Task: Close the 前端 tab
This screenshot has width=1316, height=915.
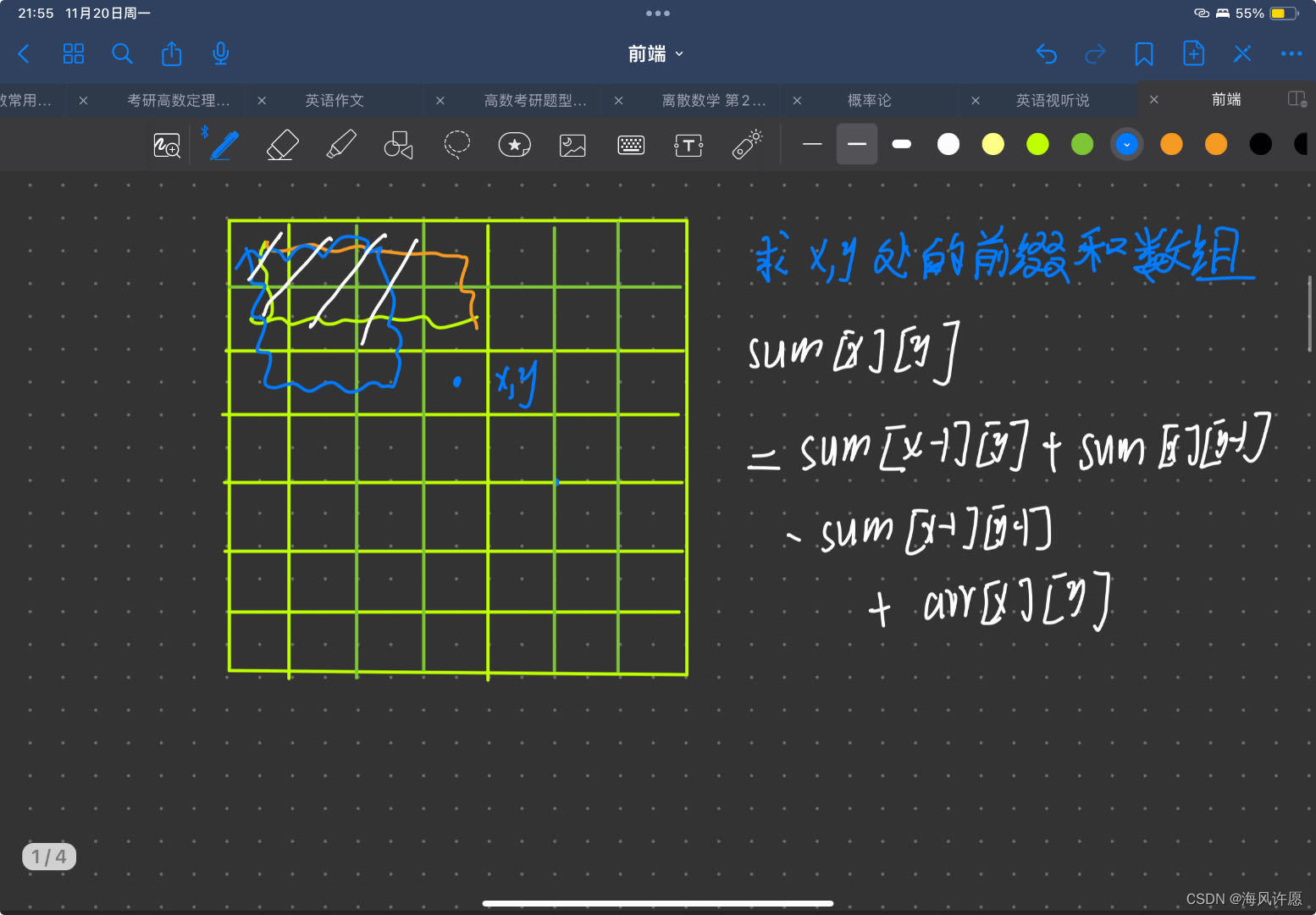Action: [1154, 99]
